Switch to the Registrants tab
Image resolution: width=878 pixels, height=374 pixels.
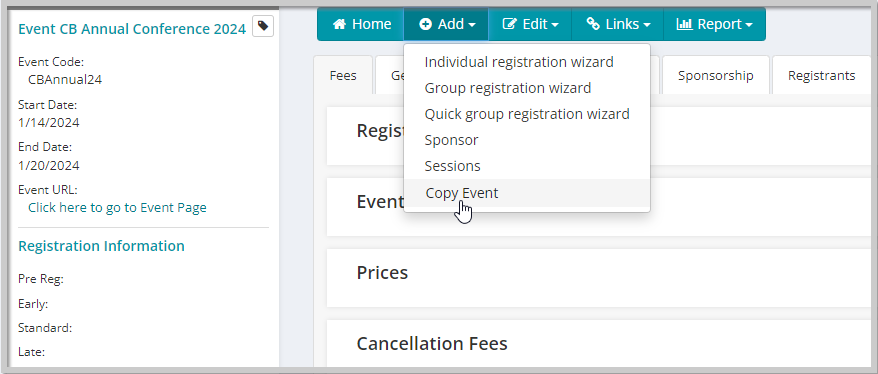821,75
